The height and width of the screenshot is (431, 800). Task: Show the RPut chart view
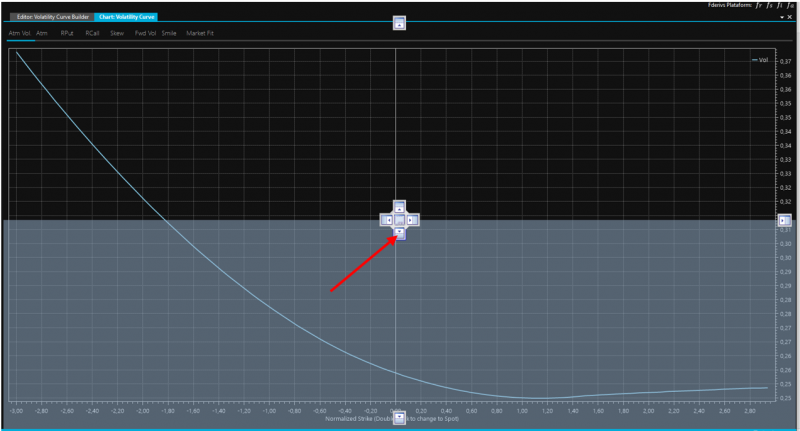pyautogui.click(x=67, y=33)
